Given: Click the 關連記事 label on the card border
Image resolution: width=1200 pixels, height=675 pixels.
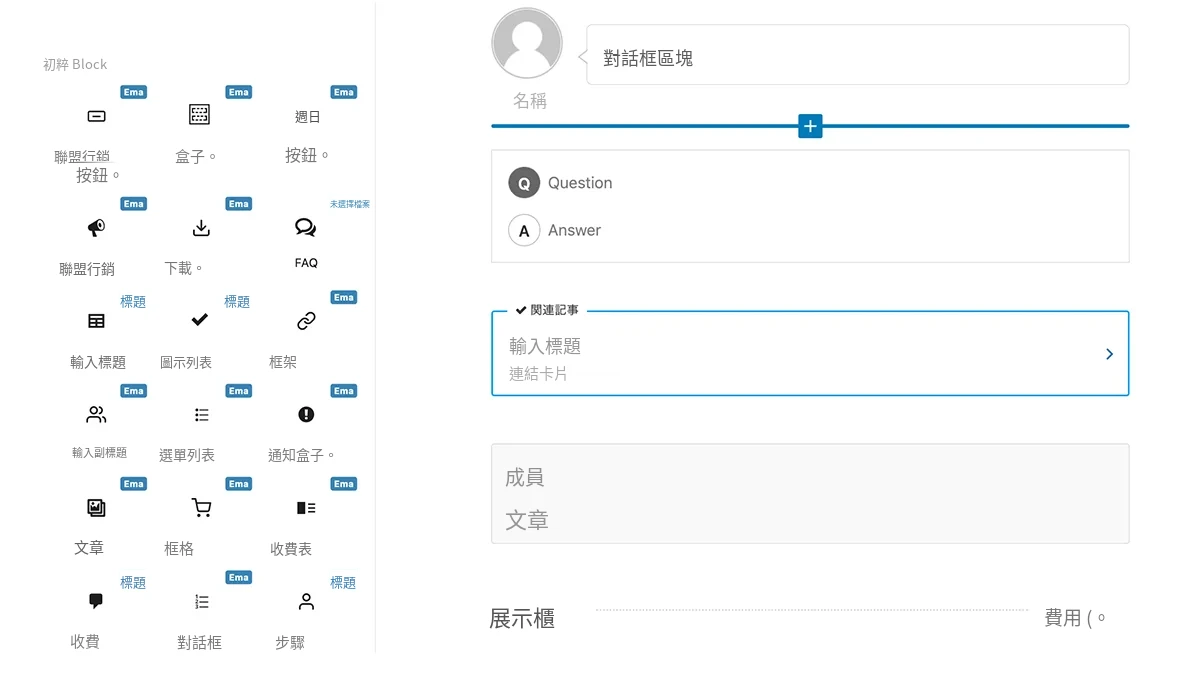Looking at the screenshot, I should coord(554,310).
